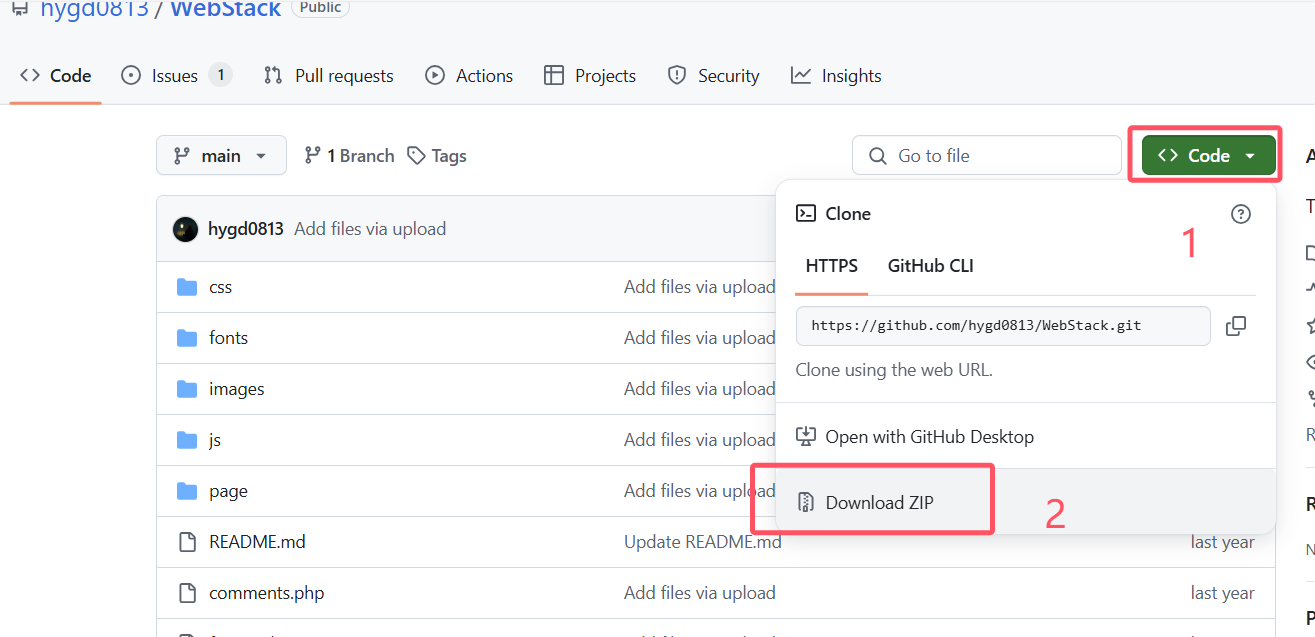
Task: Click the hygd0813 avatar beside the latest commit
Action: (x=185, y=229)
